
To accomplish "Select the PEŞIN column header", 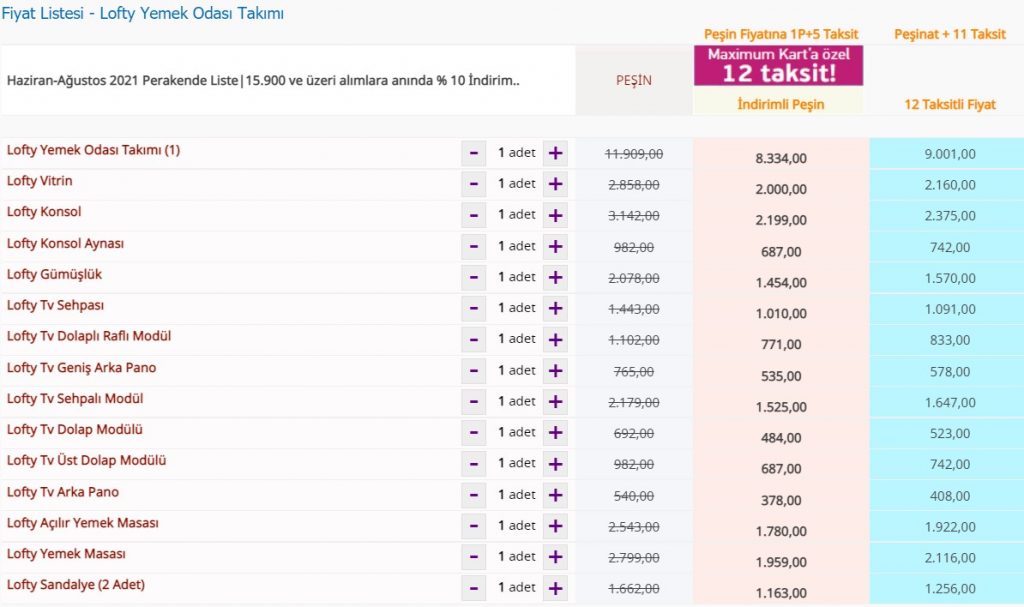I will coord(632,81).
